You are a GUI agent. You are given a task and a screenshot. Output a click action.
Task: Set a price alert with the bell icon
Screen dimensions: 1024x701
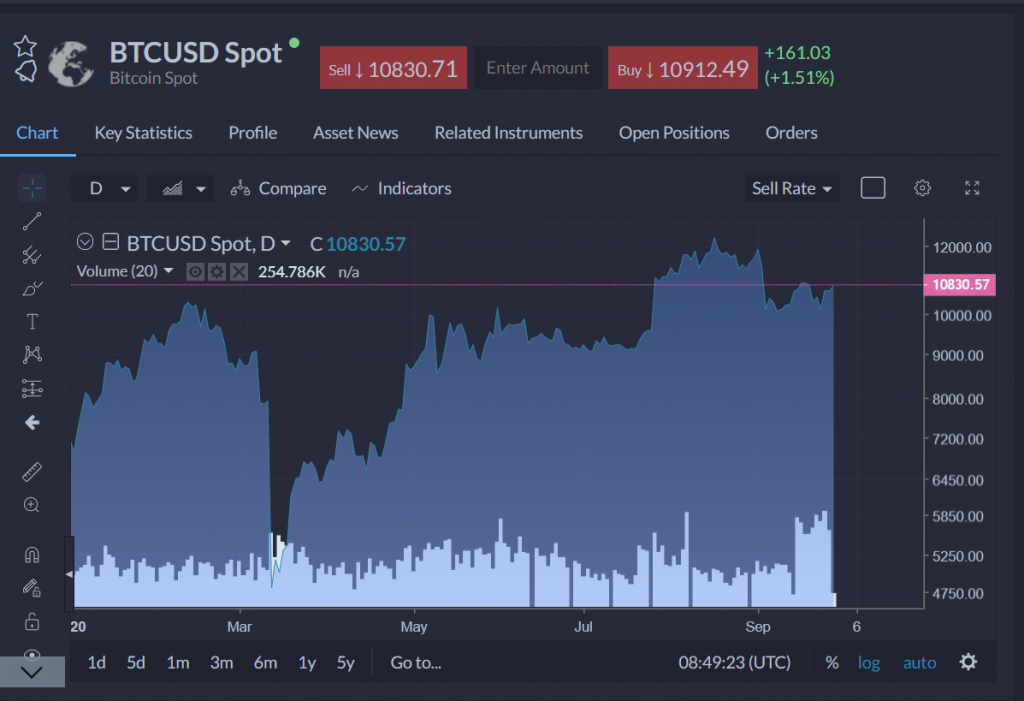[x=25, y=71]
